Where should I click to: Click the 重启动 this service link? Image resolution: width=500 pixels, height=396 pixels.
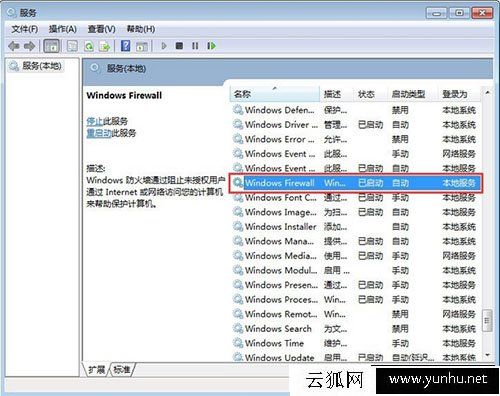(99, 133)
